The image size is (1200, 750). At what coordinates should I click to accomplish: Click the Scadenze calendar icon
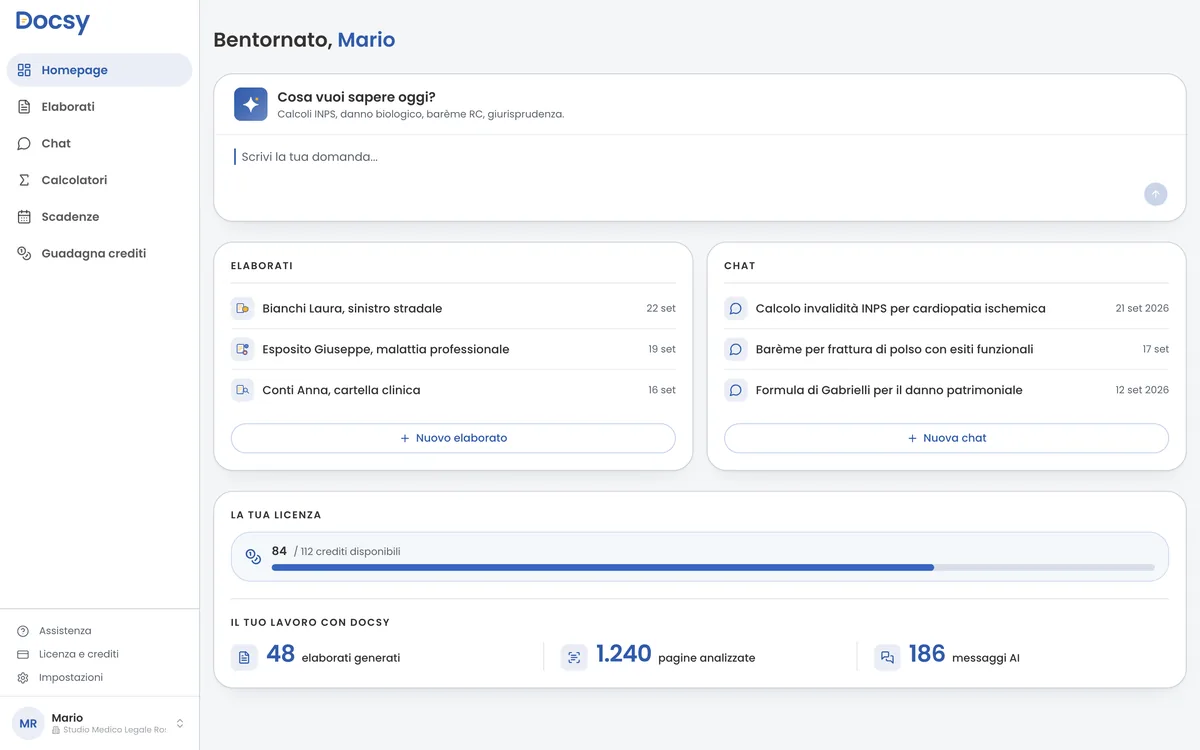click(x=24, y=217)
